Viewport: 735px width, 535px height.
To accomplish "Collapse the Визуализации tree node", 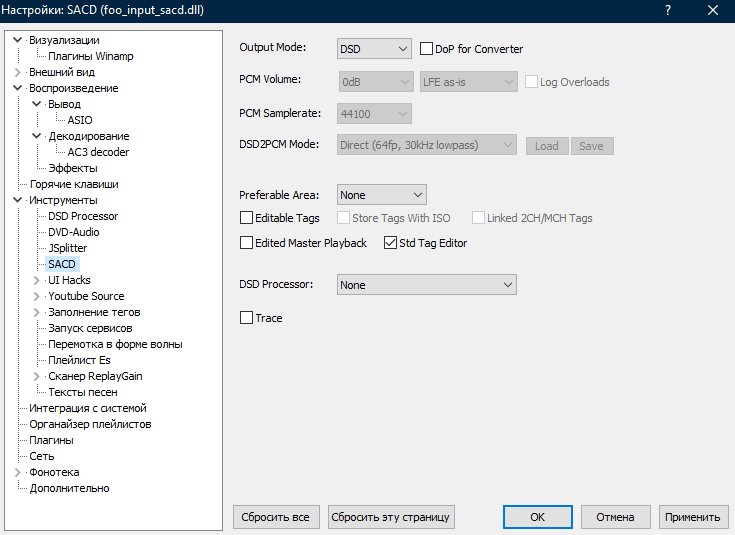I will point(18,40).
